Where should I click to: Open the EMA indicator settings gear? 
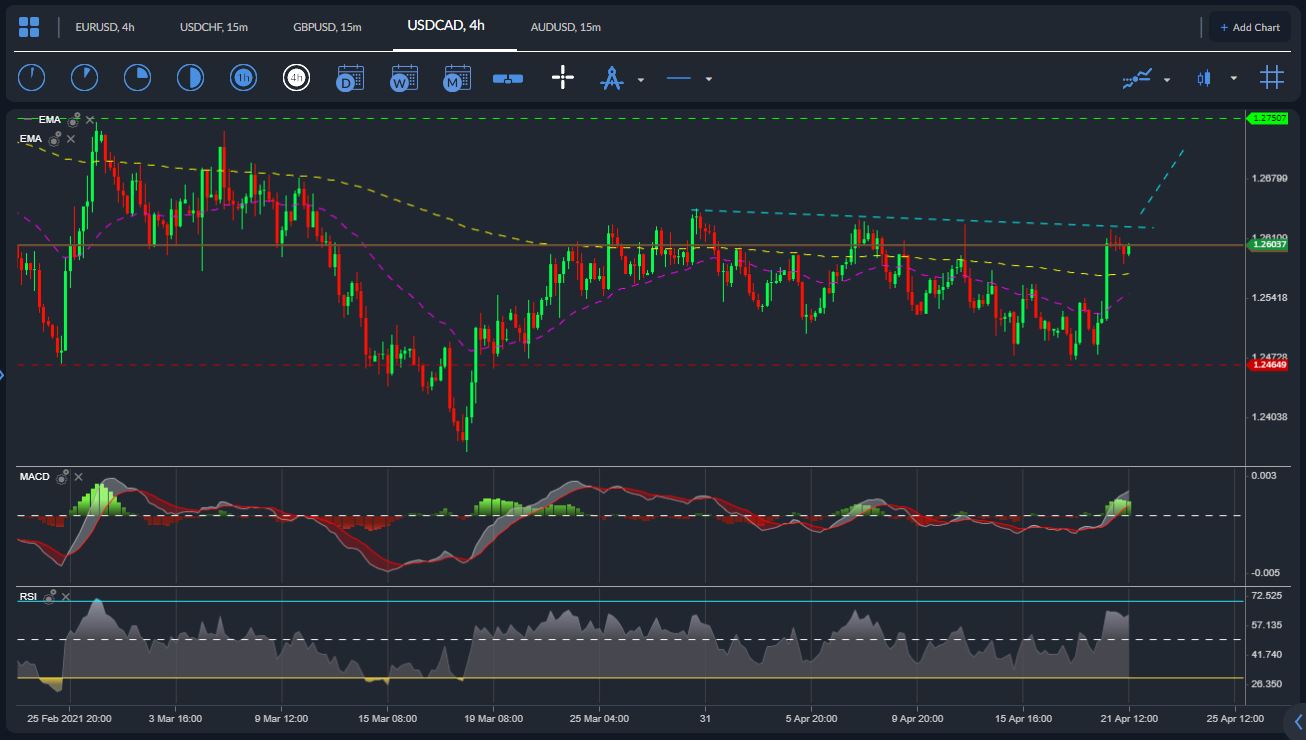tap(72, 119)
